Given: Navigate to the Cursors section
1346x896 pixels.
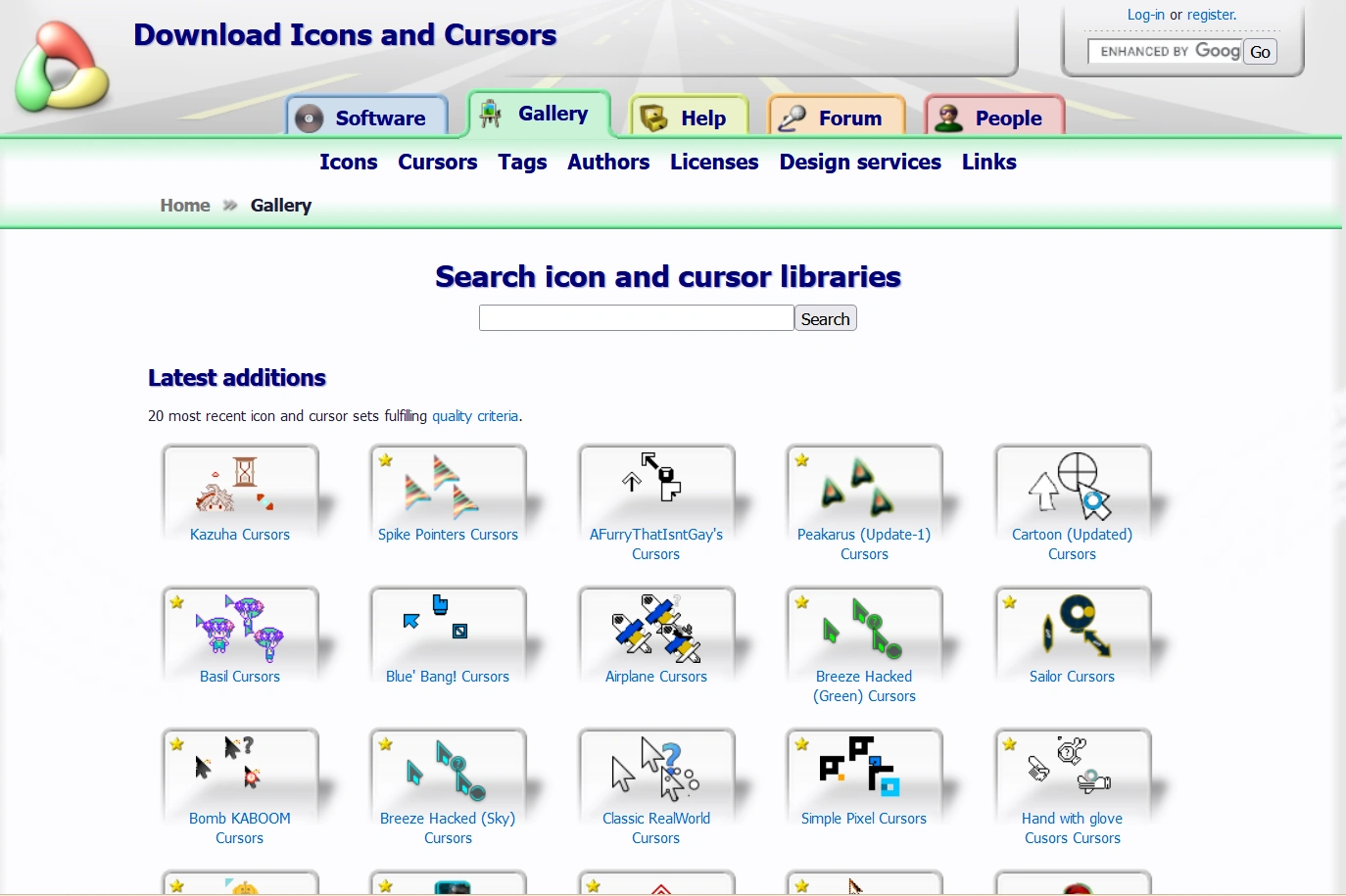Looking at the screenshot, I should (x=437, y=163).
